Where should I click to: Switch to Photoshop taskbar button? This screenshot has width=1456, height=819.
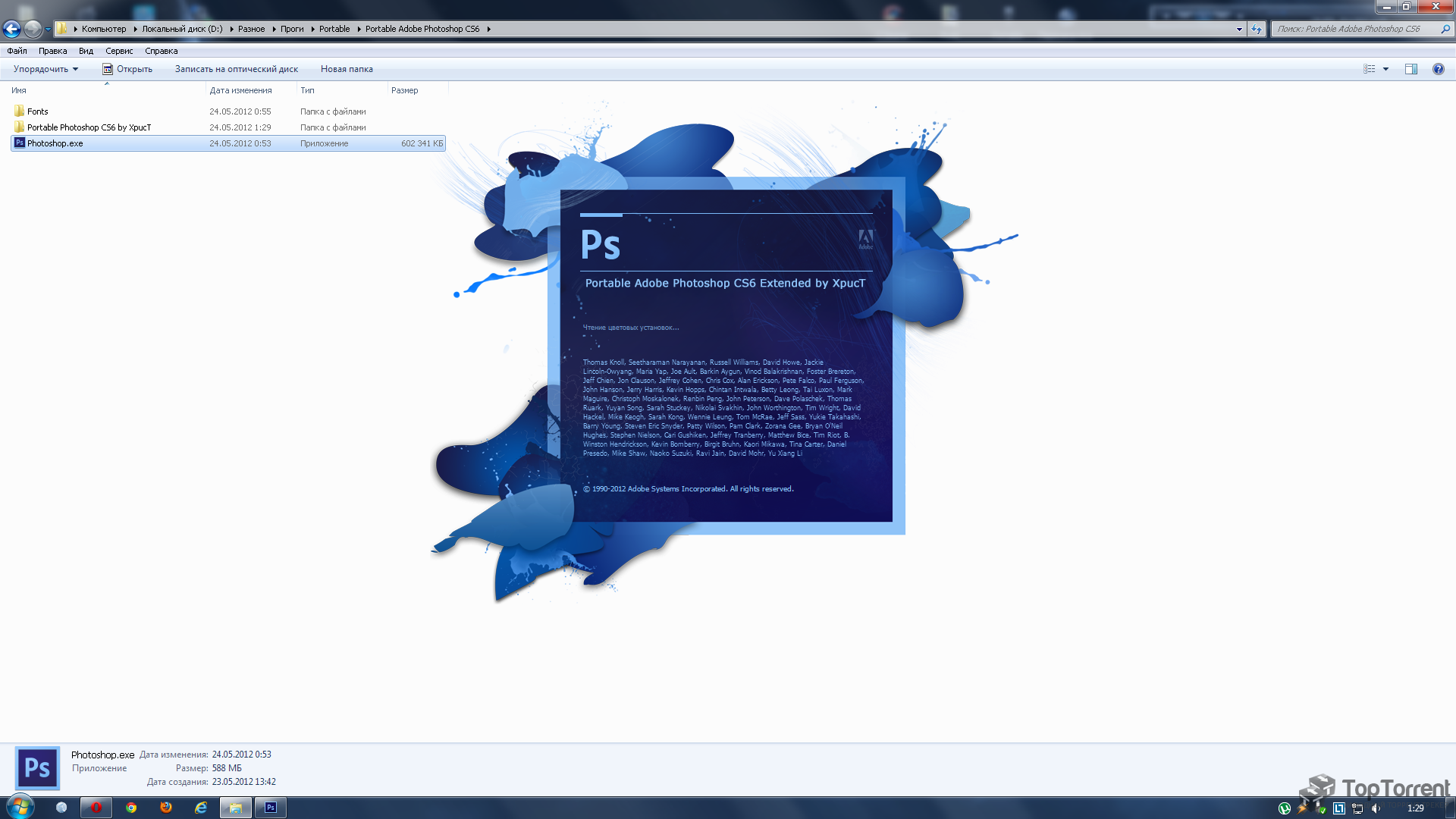(271, 808)
